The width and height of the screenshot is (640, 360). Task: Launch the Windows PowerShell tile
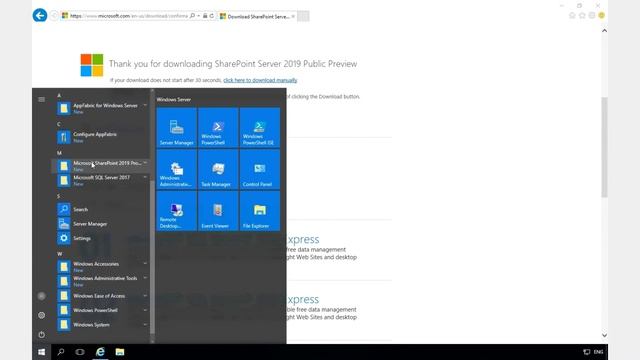(x=218, y=127)
